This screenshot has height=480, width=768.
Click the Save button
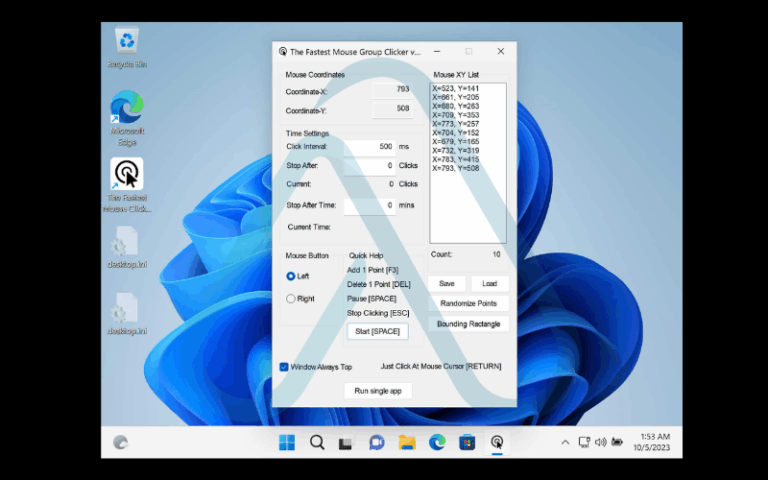point(447,284)
